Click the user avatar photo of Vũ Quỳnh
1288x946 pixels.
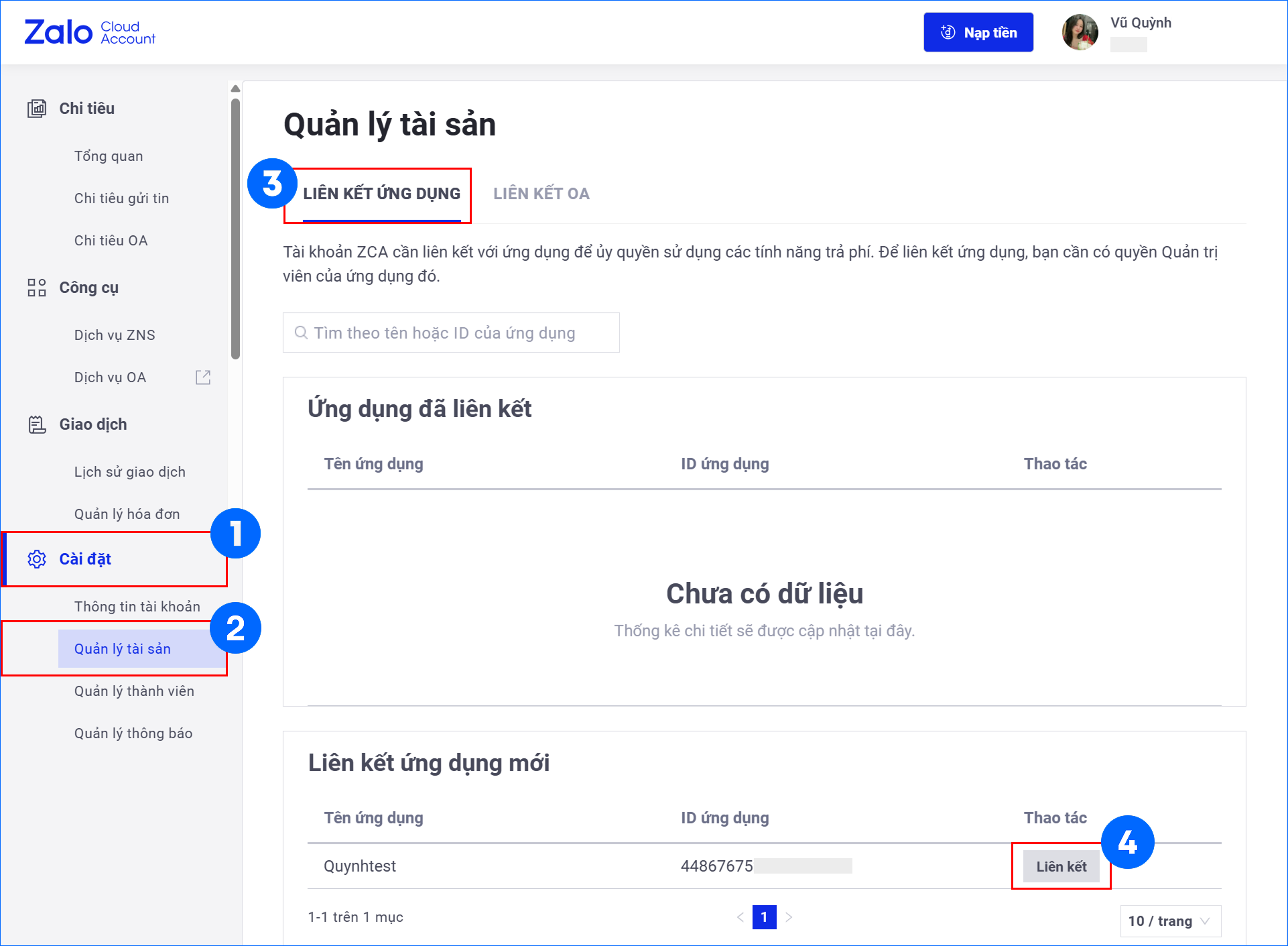[x=1080, y=32]
